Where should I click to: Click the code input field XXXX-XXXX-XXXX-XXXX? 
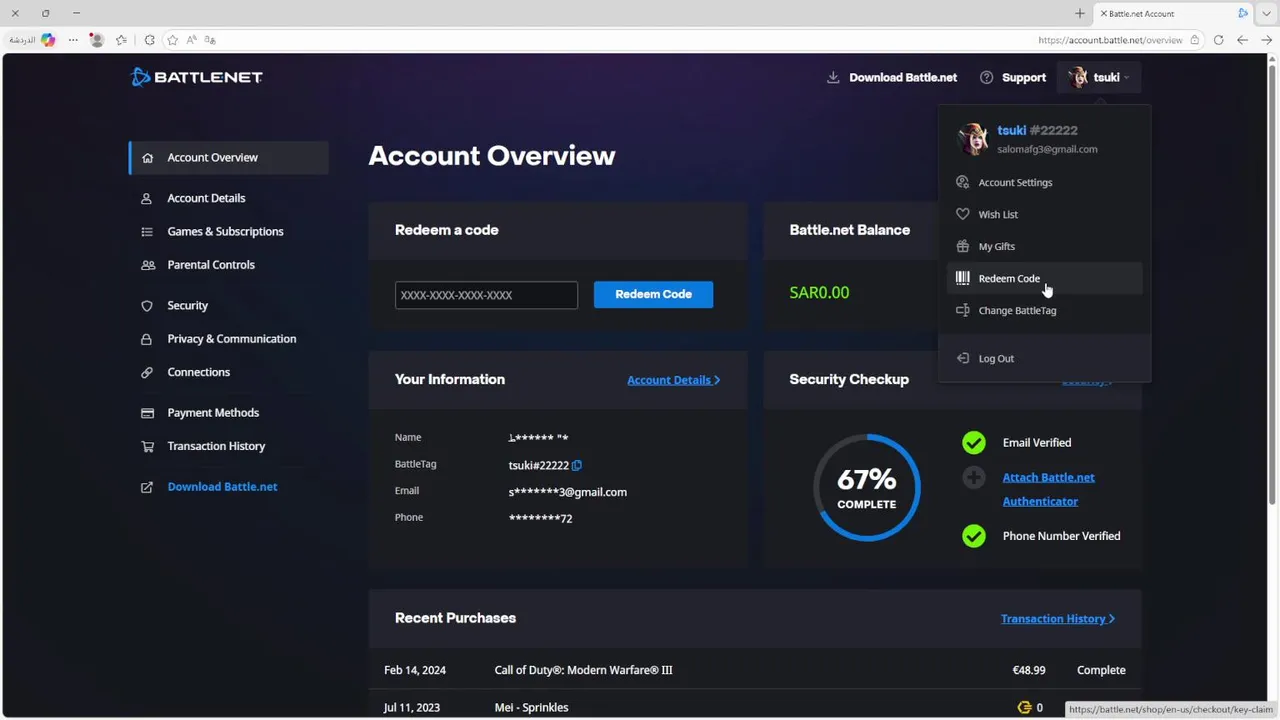pyautogui.click(x=486, y=295)
